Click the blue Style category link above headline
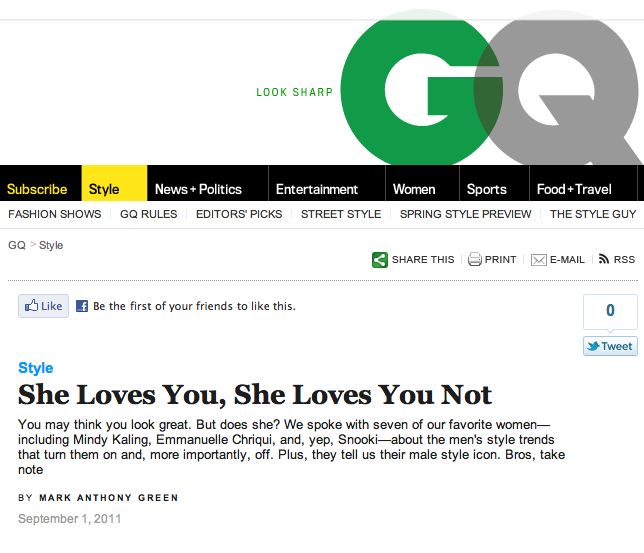The image size is (644, 553). 36,368
